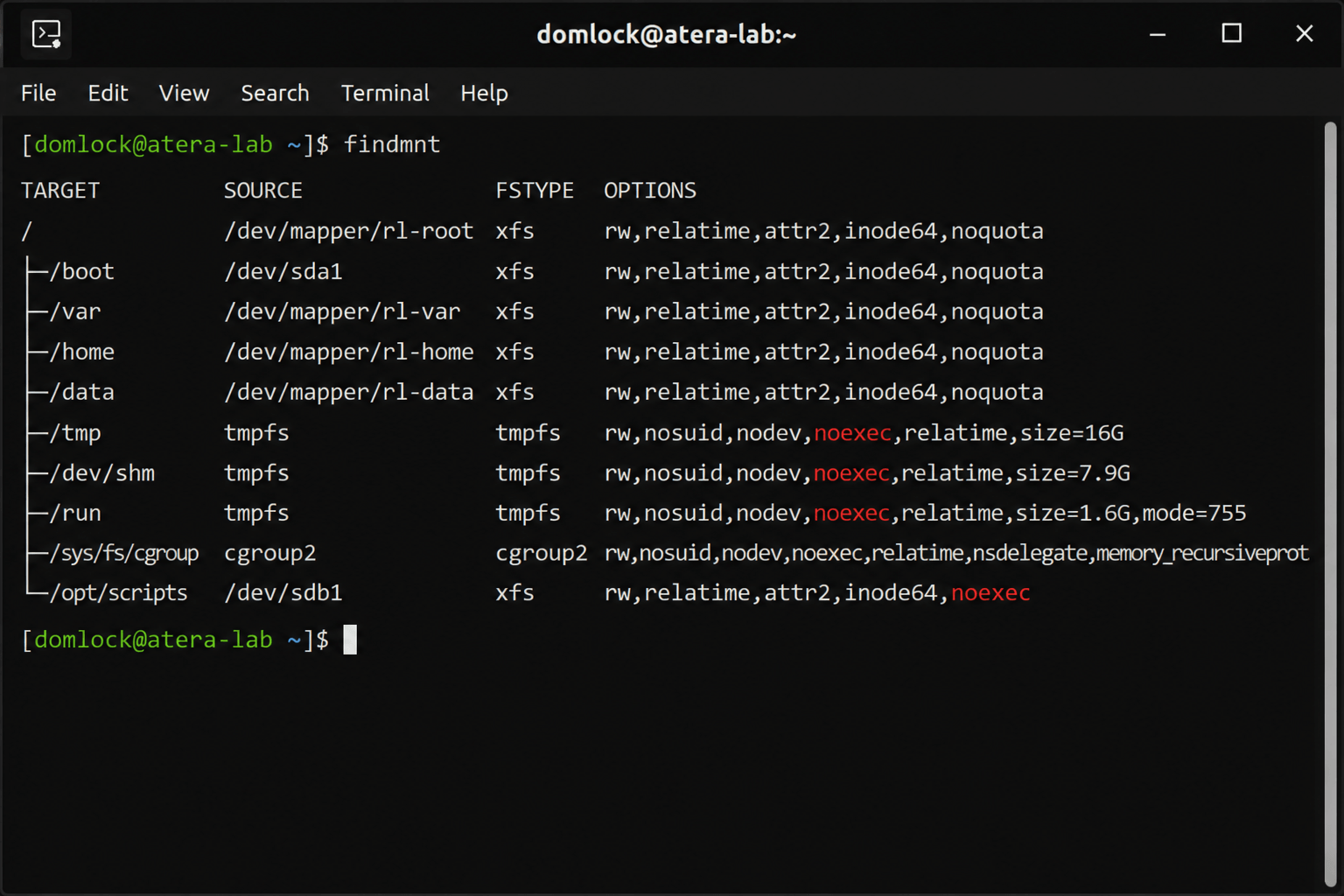Open the Edit menu
Screen dimensions: 1344x896
point(108,93)
